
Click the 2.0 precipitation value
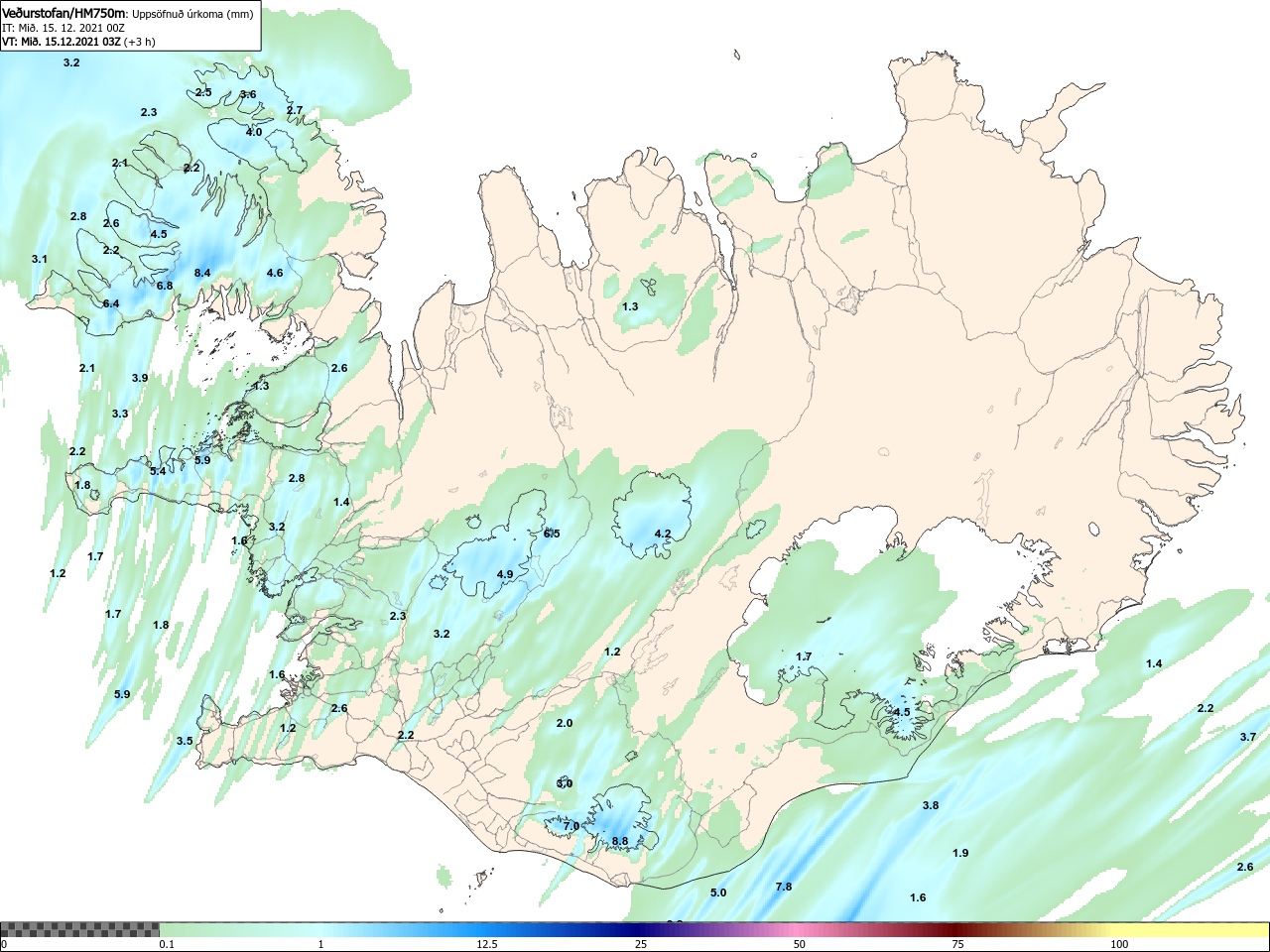coord(565,723)
